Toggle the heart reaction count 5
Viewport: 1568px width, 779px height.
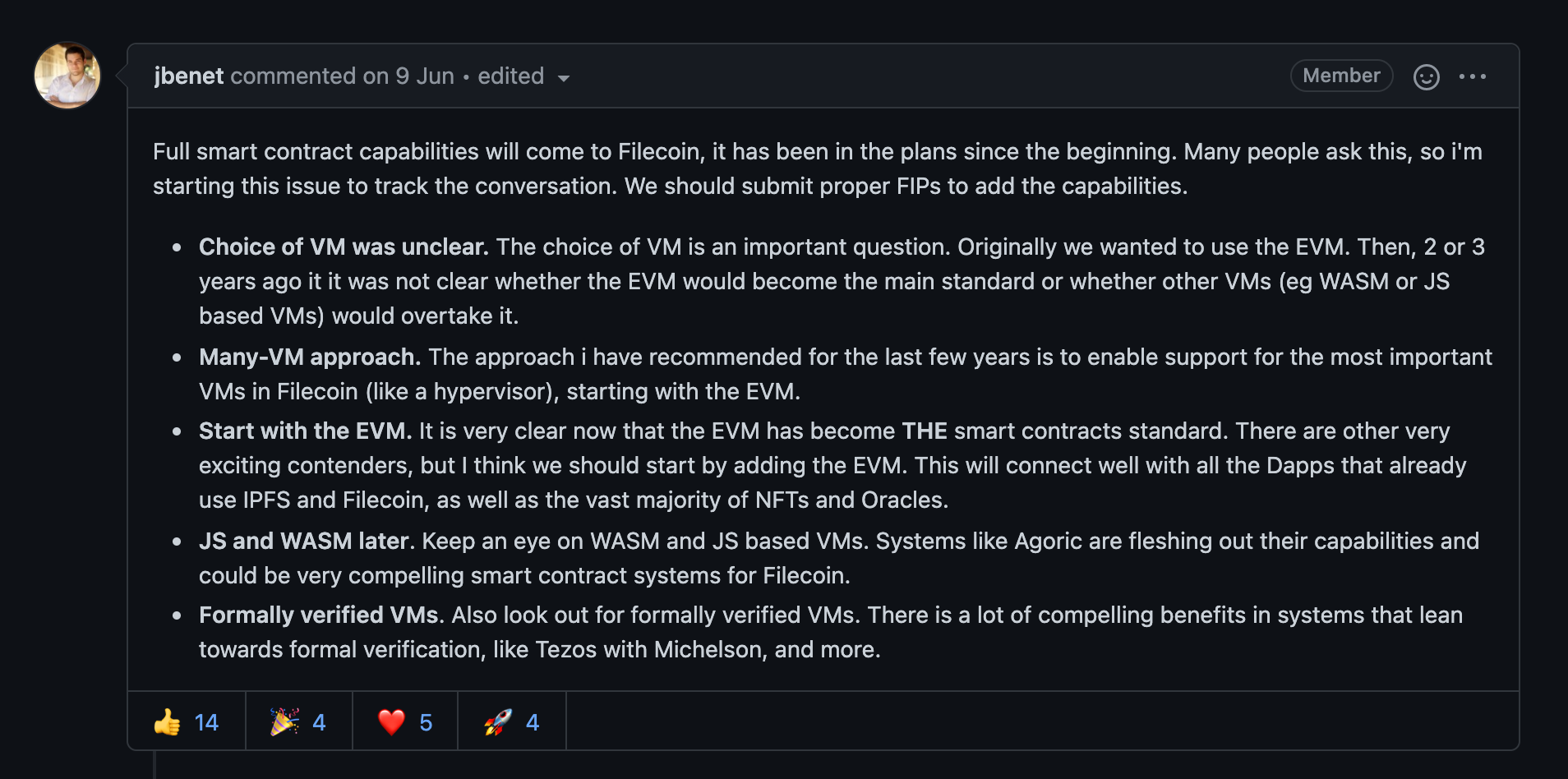(426, 722)
